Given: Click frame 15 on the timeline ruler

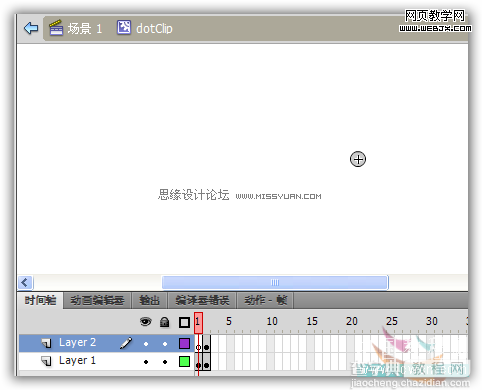Looking at the screenshot, I should [311, 322].
